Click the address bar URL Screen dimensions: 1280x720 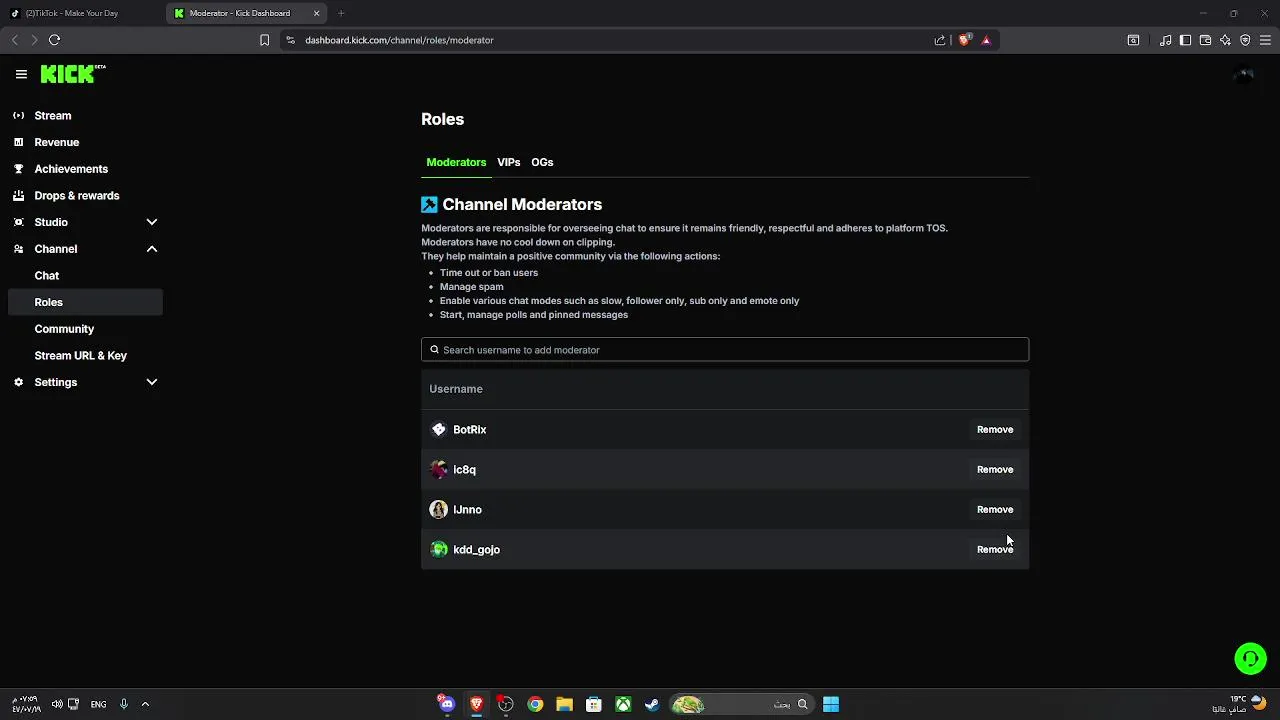[399, 40]
